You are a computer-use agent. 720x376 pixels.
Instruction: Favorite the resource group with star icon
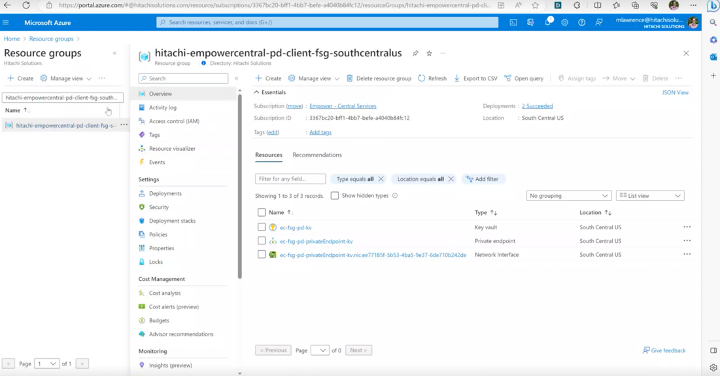coord(429,53)
